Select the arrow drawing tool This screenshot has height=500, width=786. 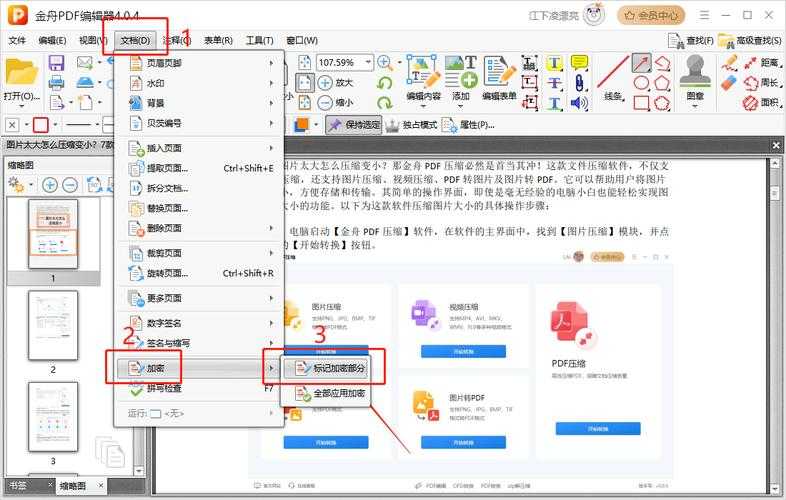coord(641,63)
